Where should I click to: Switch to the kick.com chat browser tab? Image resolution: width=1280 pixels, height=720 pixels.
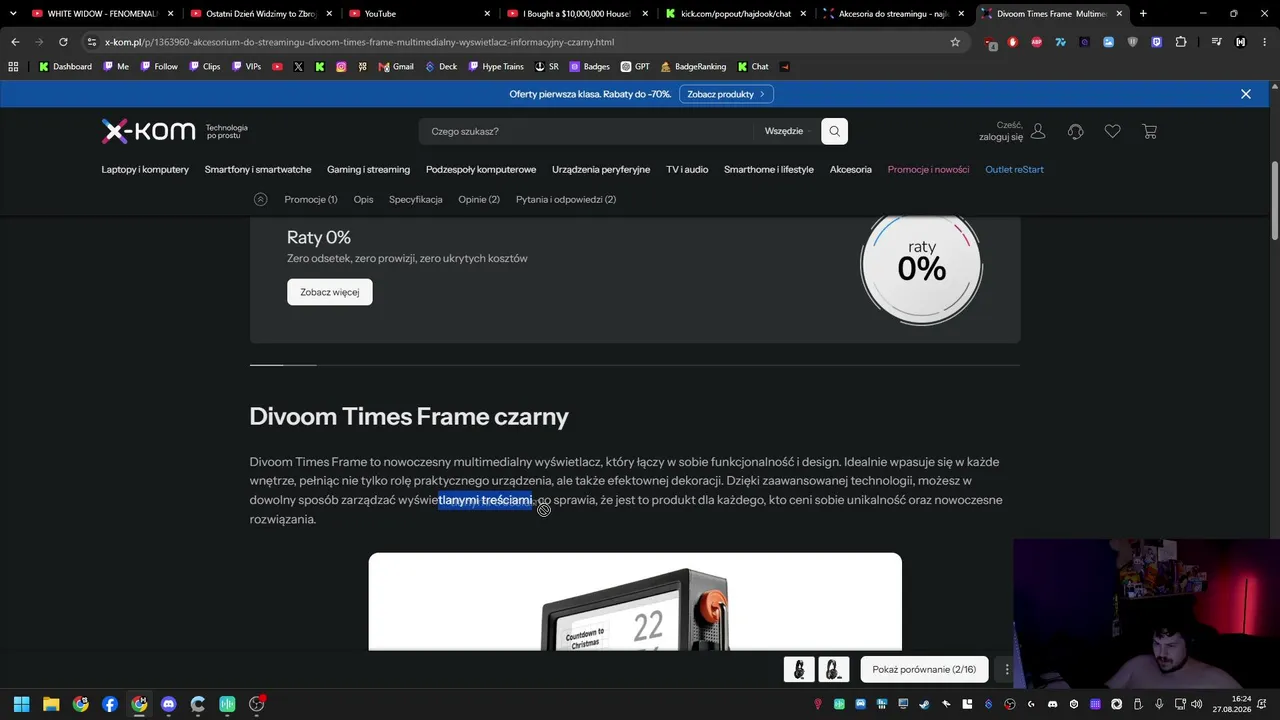[x=738, y=13]
